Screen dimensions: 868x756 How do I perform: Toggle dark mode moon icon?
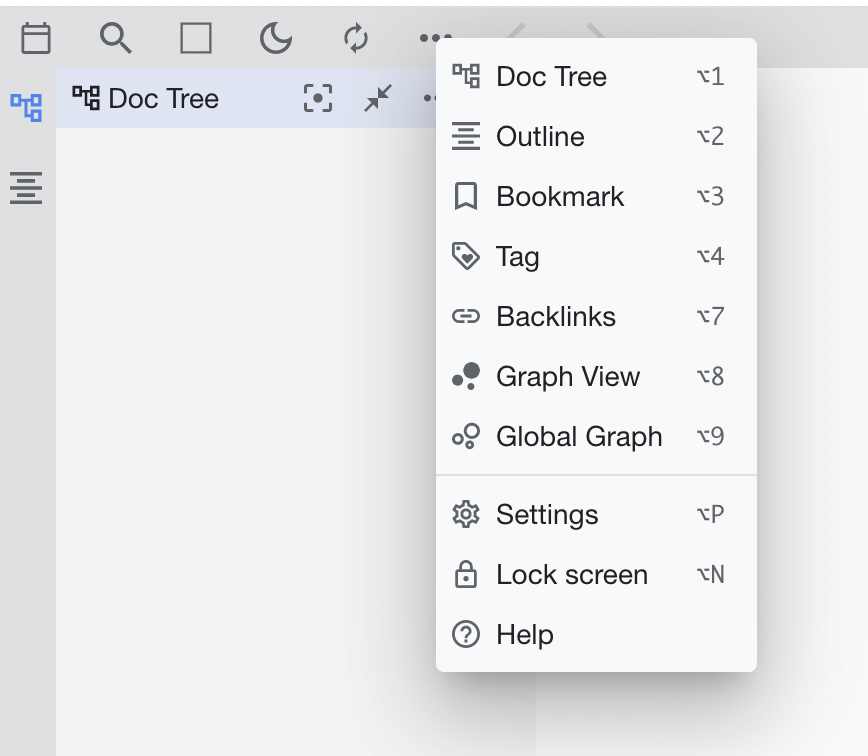tap(276, 39)
